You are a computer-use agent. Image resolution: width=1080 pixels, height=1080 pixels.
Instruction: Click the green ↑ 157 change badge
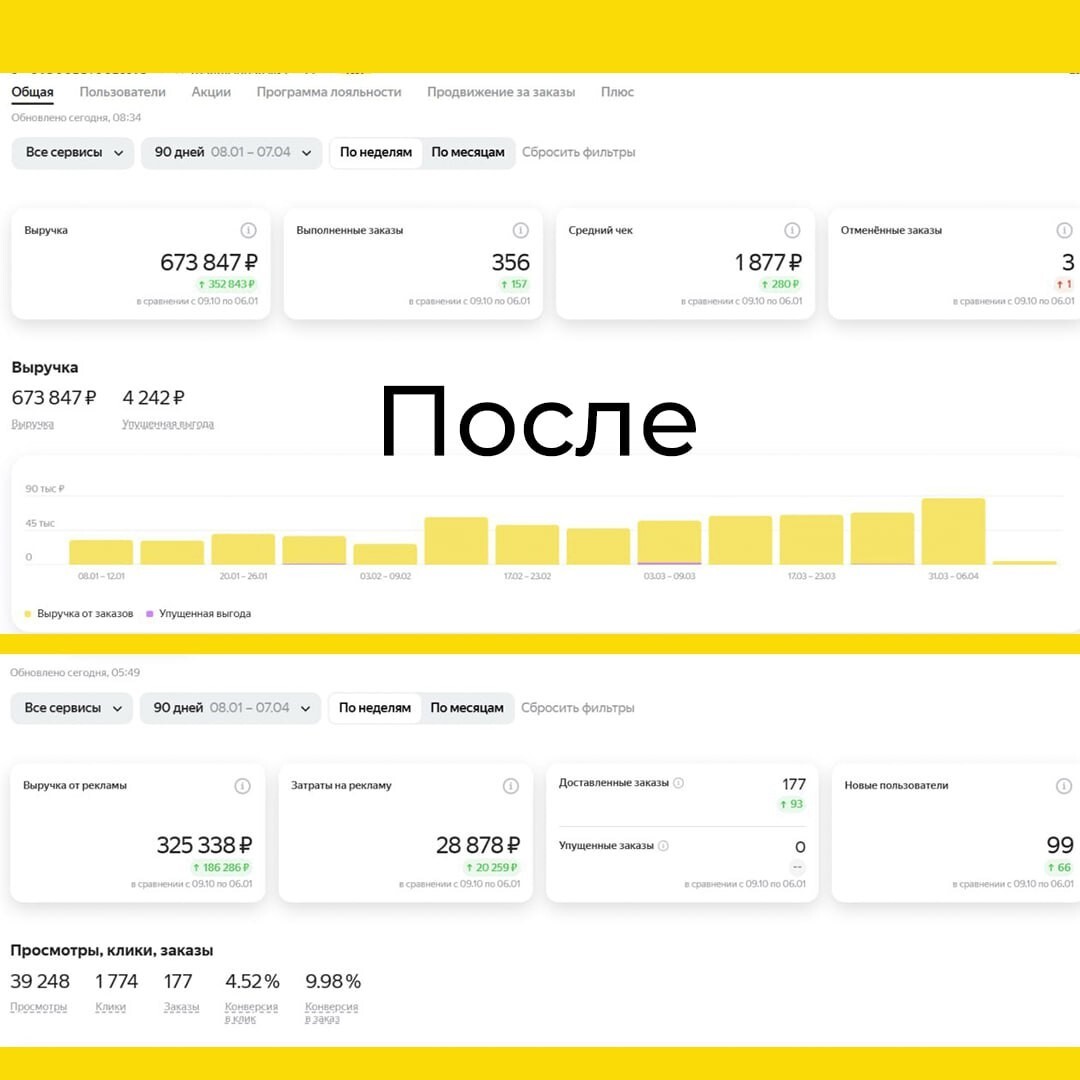(513, 284)
